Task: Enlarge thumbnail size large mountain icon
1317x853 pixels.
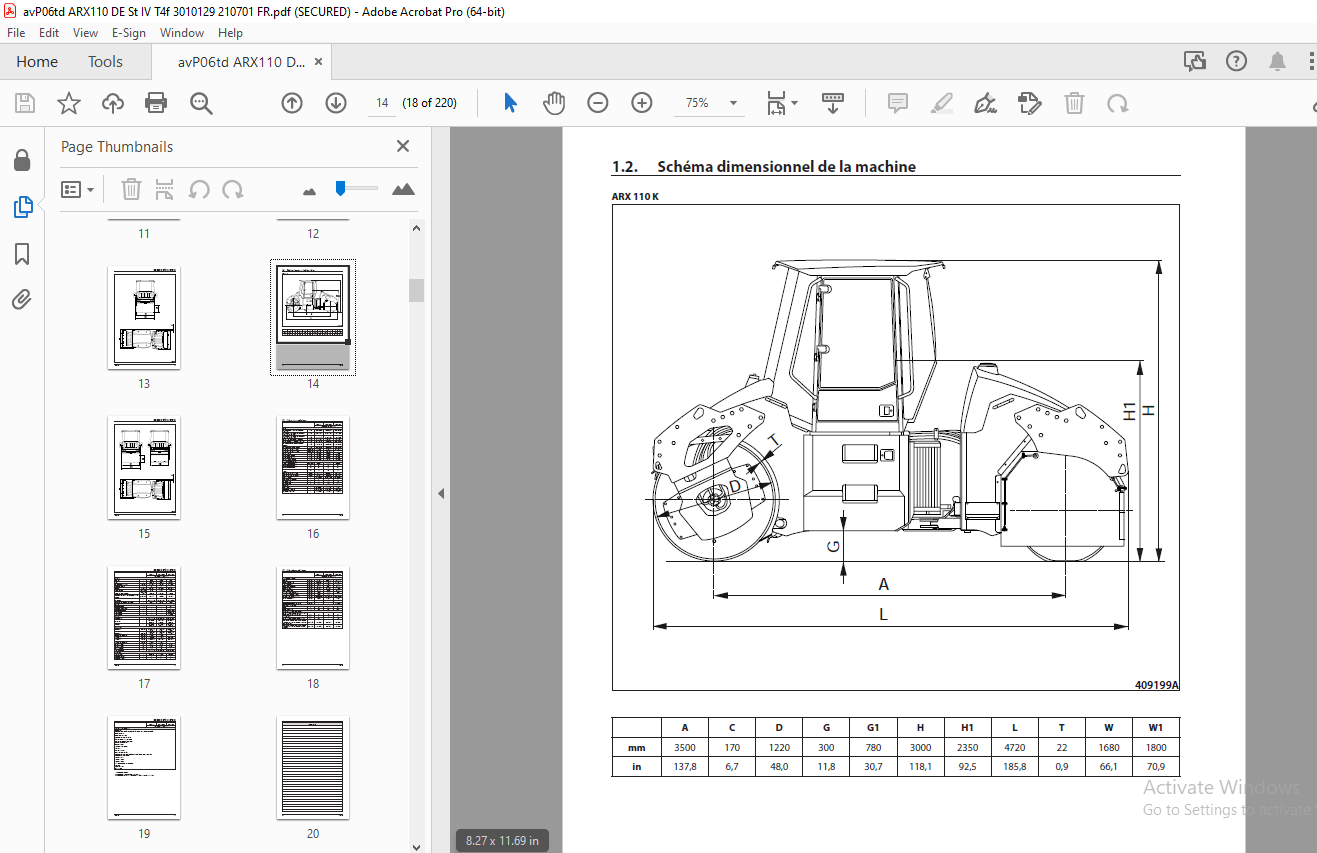Action: [403, 189]
